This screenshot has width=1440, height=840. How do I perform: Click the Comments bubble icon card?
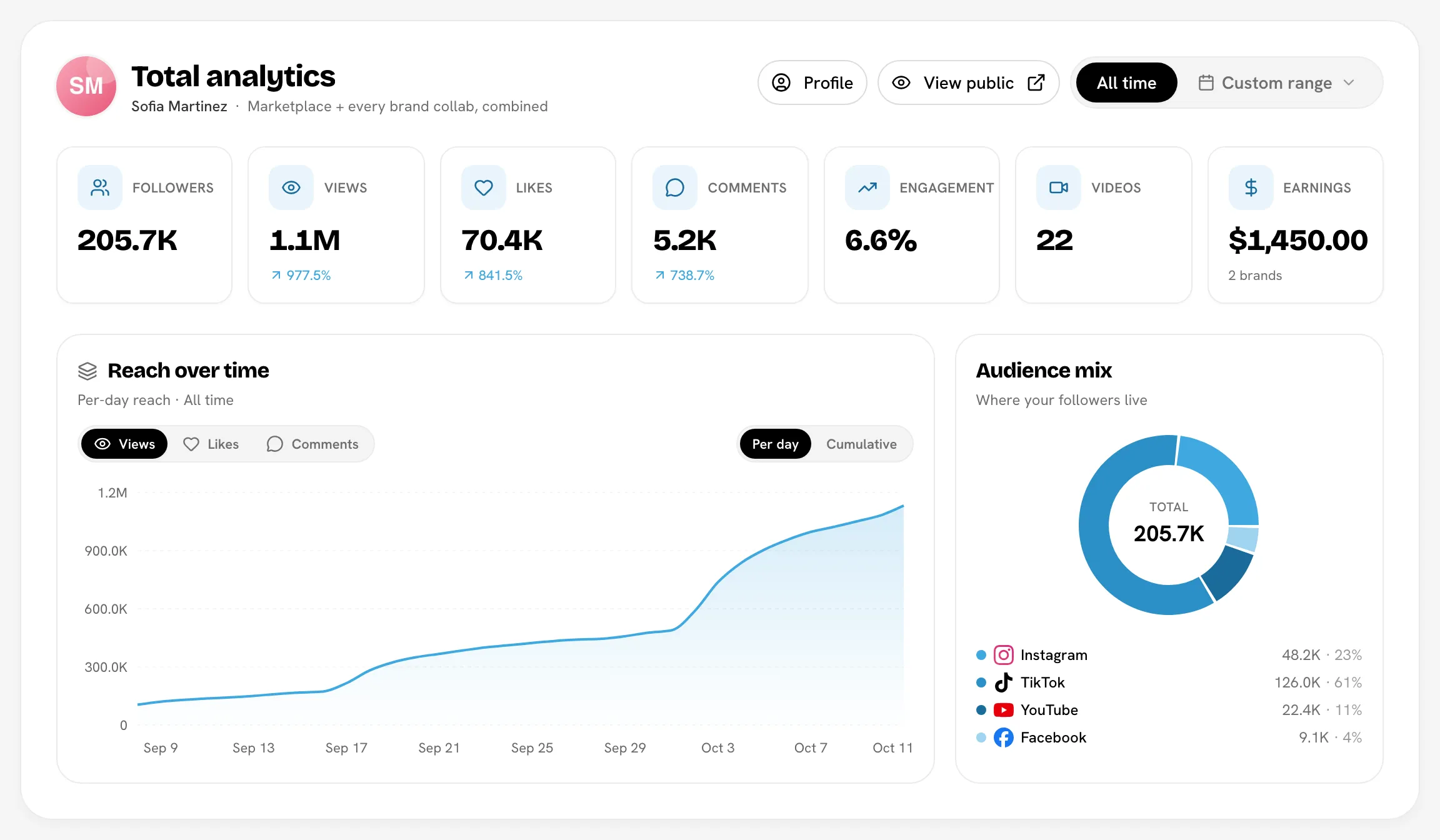click(675, 187)
